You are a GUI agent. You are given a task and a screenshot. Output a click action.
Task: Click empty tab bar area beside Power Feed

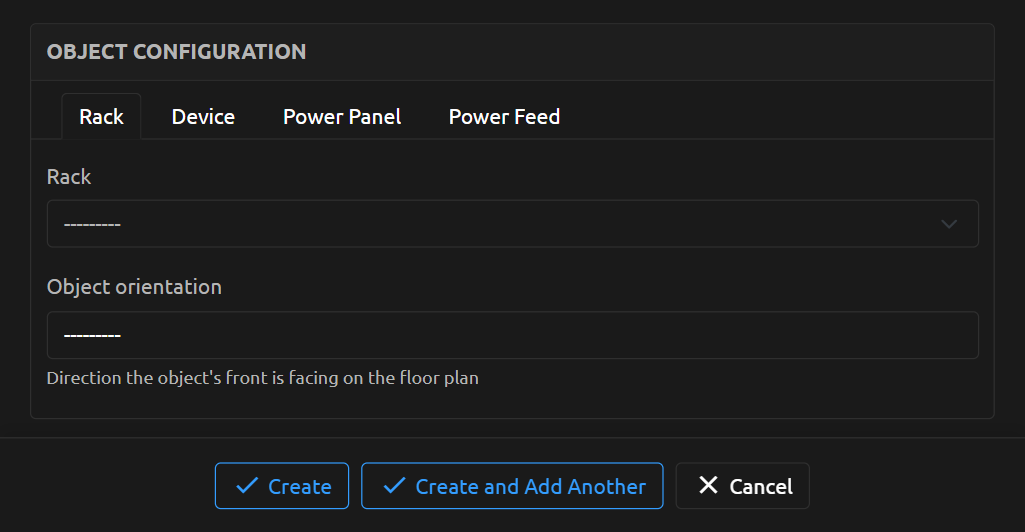point(780,117)
